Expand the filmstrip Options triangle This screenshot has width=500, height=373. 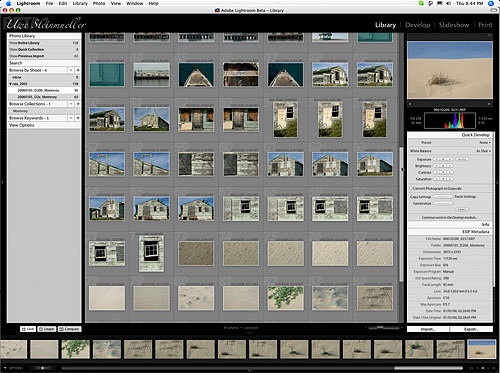point(5,368)
